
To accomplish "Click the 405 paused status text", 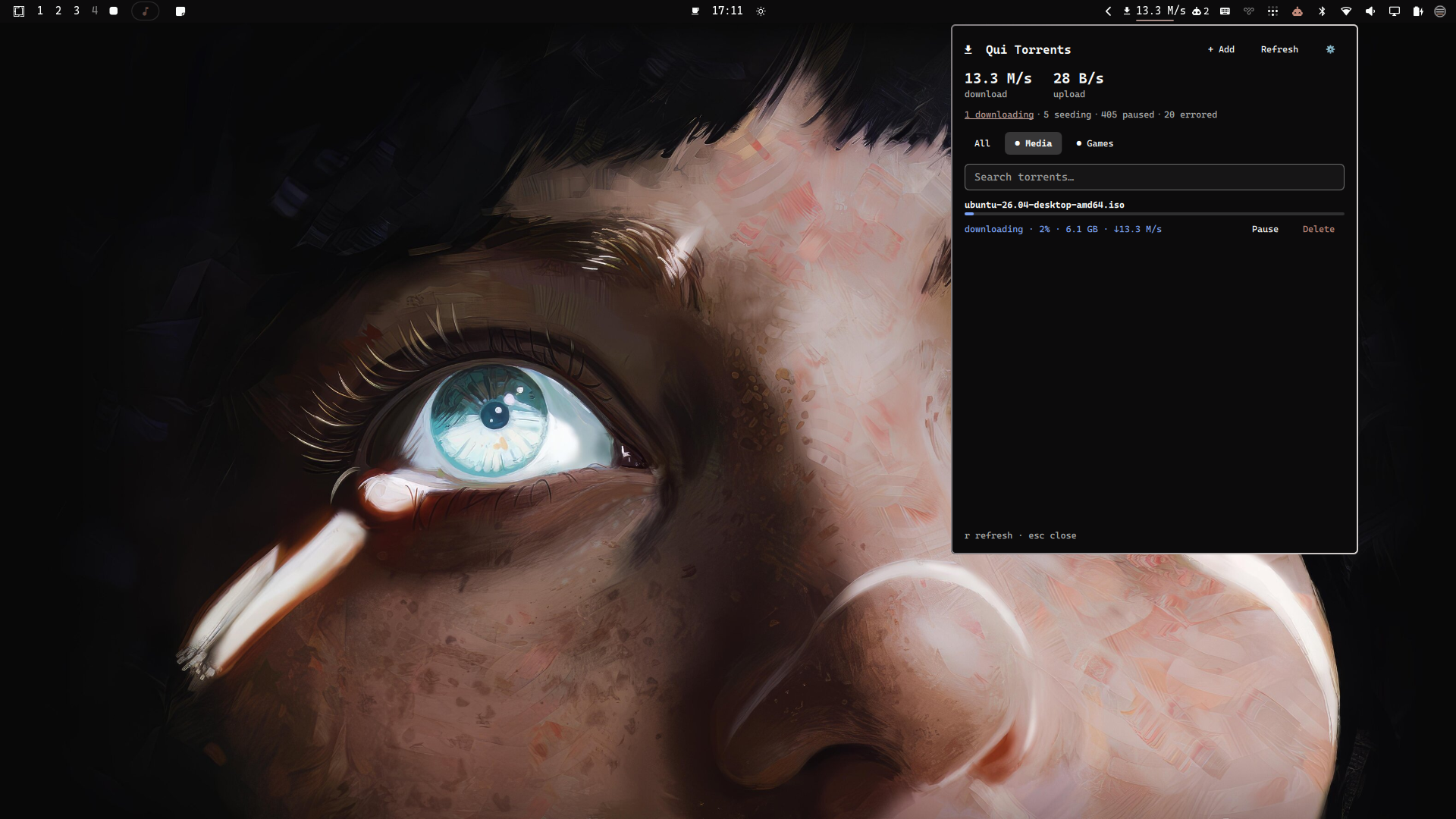I will pos(1128,115).
